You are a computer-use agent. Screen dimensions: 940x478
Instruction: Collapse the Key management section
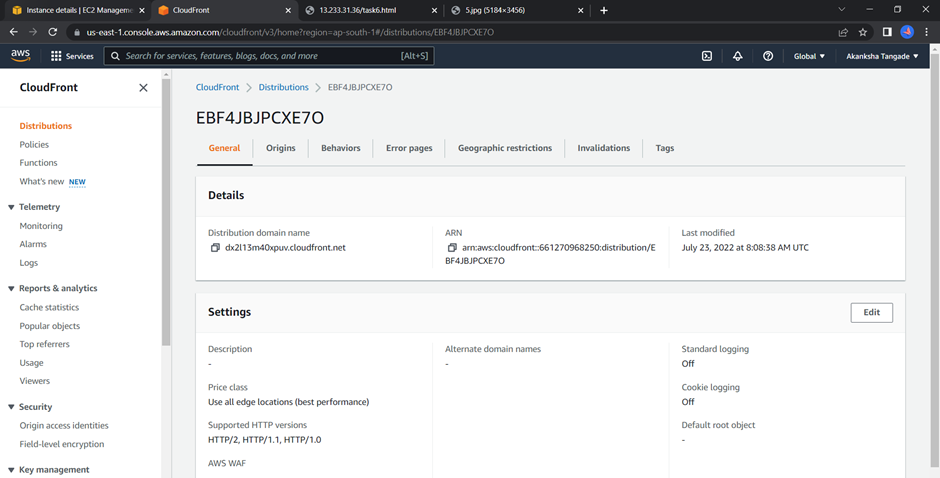(x=11, y=470)
